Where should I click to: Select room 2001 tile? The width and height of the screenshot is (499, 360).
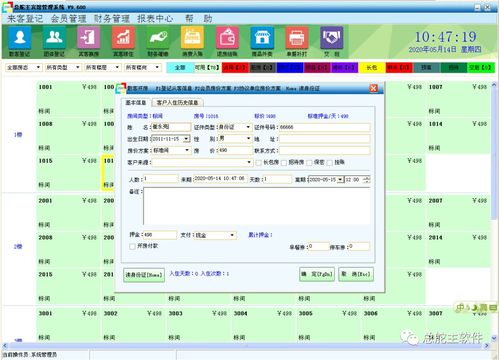tap(68, 213)
